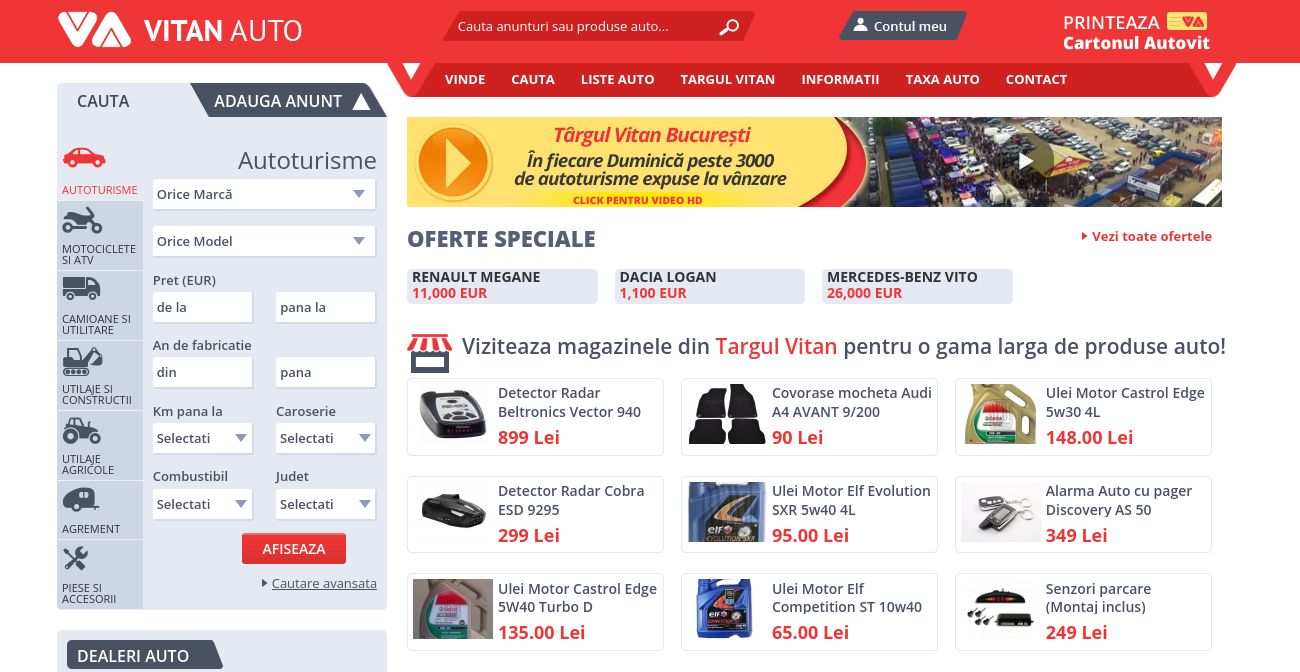Click the Contul meu button
This screenshot has height=672, width=1300.
901,26
